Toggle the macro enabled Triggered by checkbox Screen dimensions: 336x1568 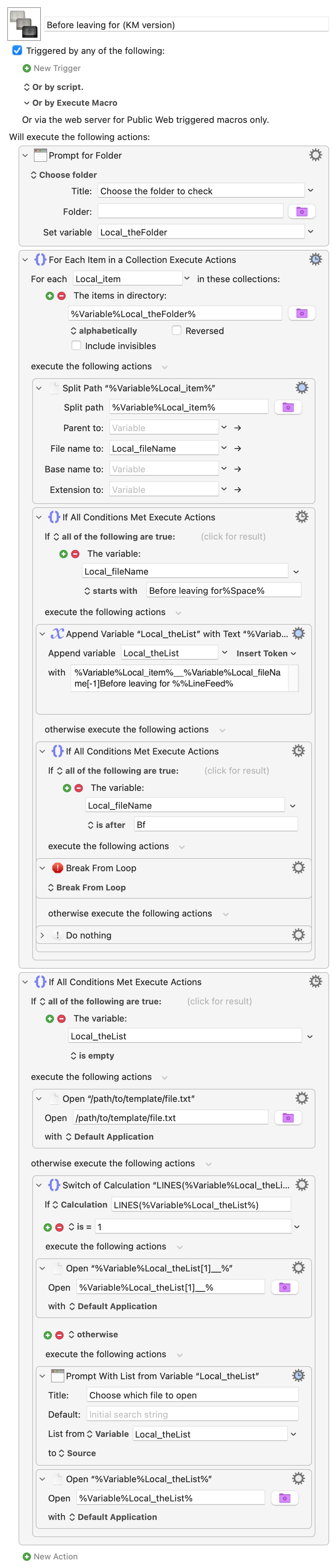[18, 50]
